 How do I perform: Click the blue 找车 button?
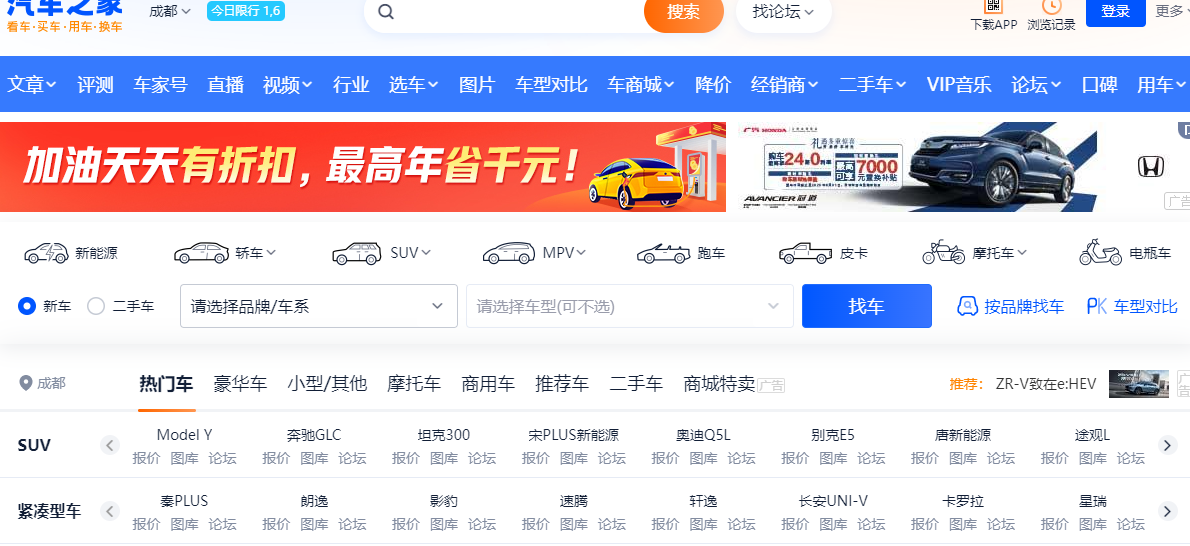click(867, 306)
